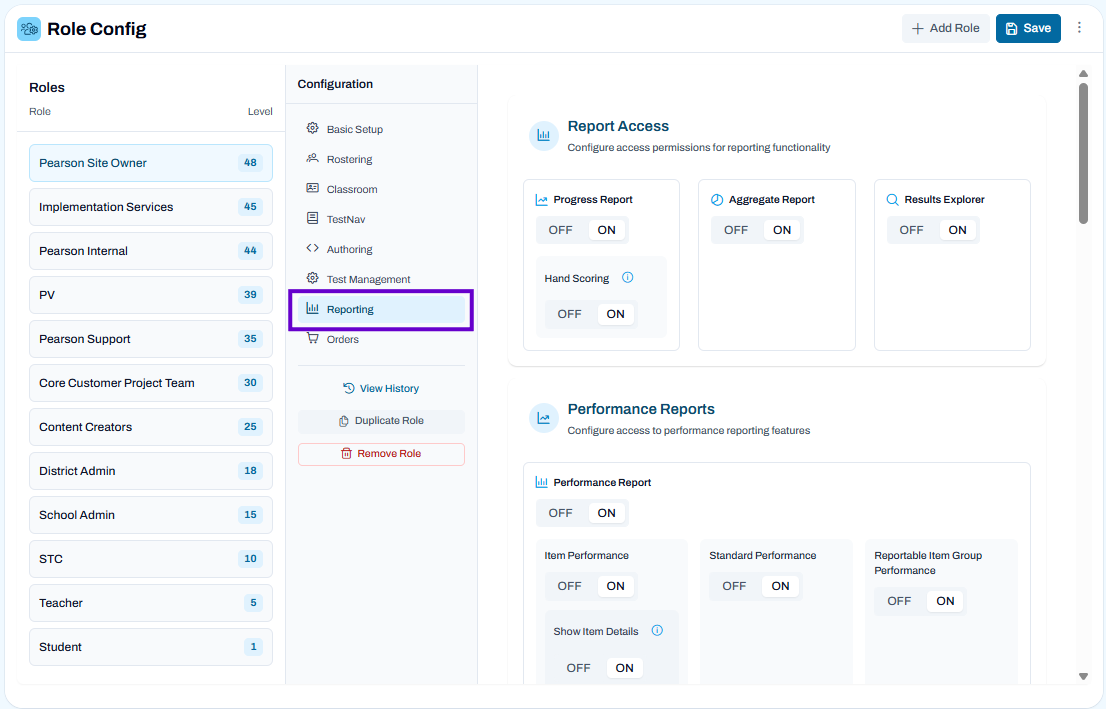
Task: Select the Pearson Internal role
Action: point(151,250)
